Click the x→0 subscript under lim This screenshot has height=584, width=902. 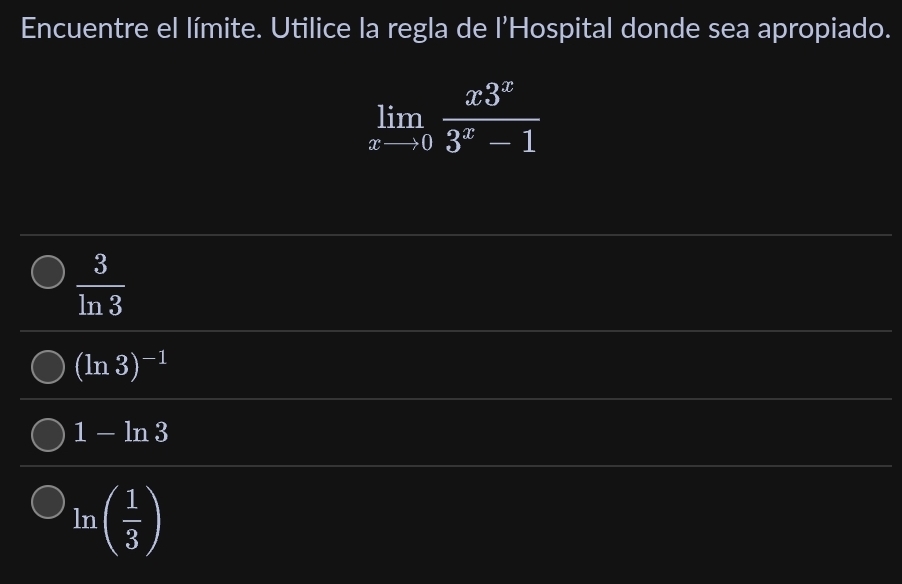point(400,144)
